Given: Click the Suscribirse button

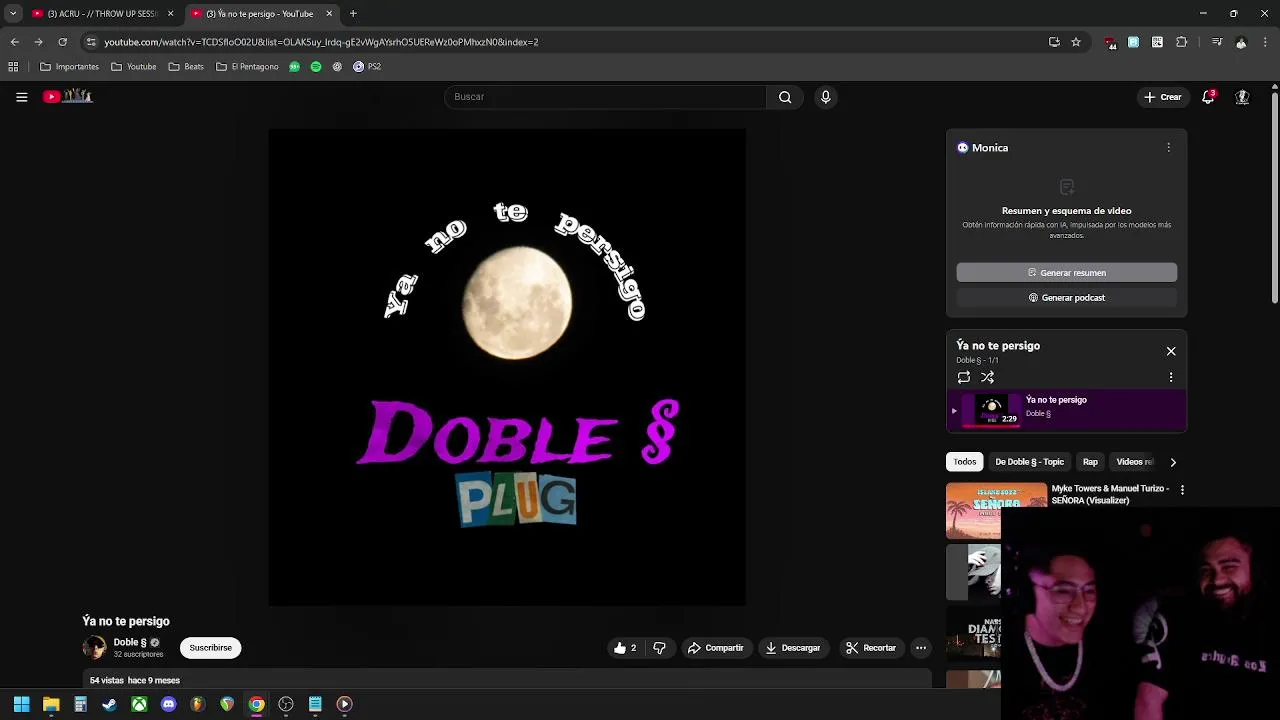Looking at the screenshot, I should (210, 648).
